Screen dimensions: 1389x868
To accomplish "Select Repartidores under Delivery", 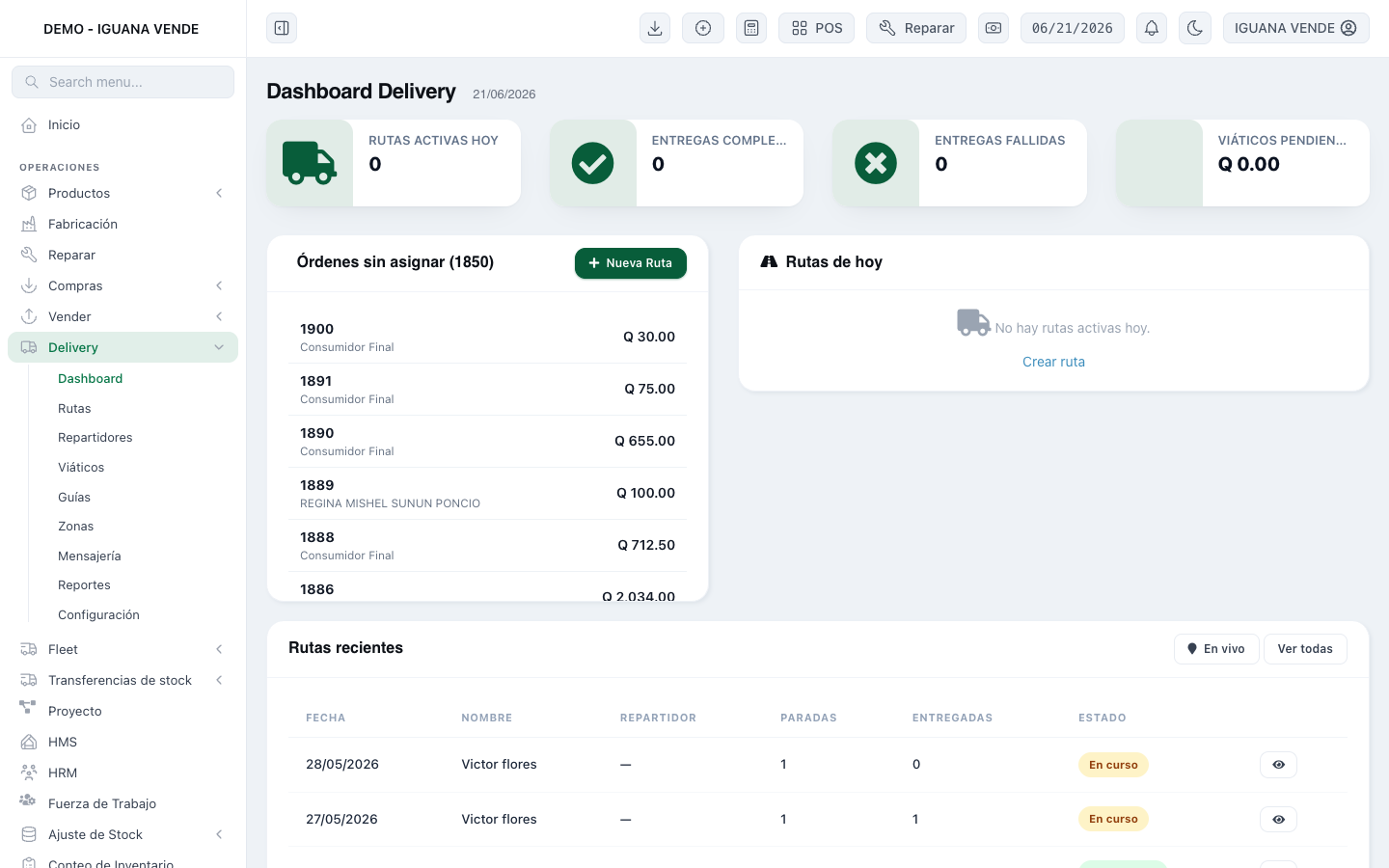I will 95,437.
